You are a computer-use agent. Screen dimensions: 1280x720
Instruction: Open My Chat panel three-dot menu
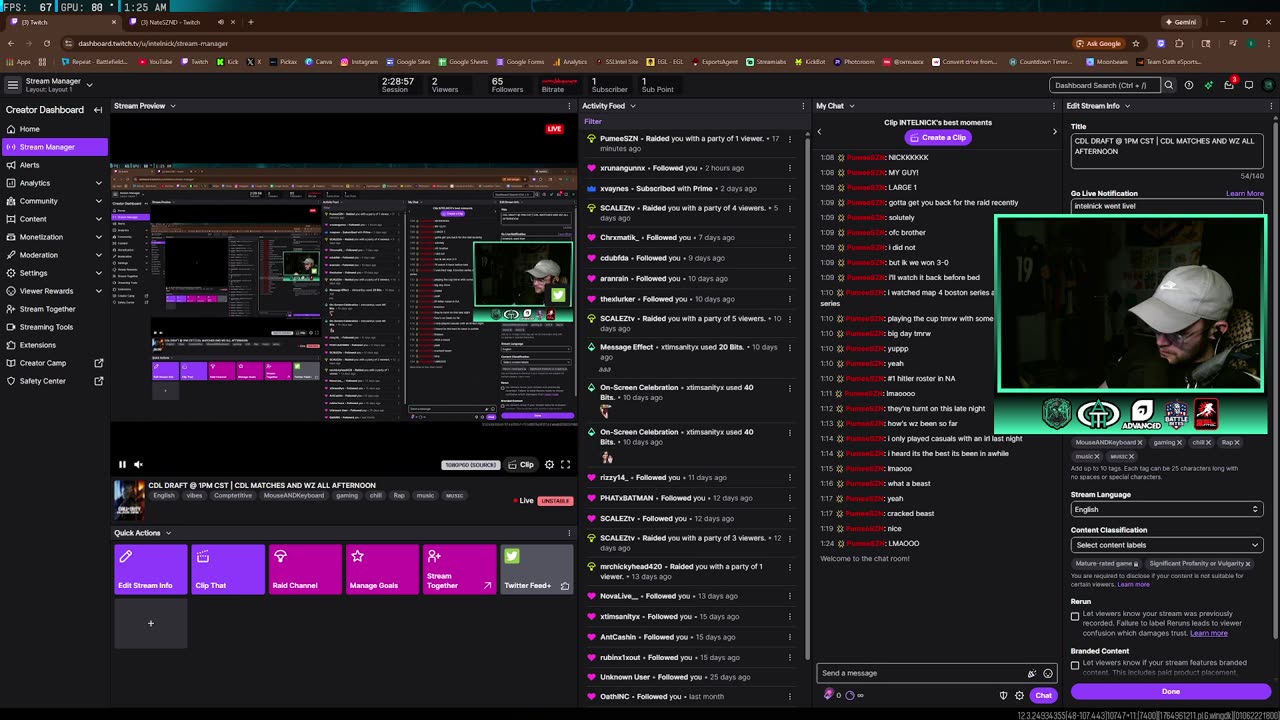click(x=1054, y=106)
